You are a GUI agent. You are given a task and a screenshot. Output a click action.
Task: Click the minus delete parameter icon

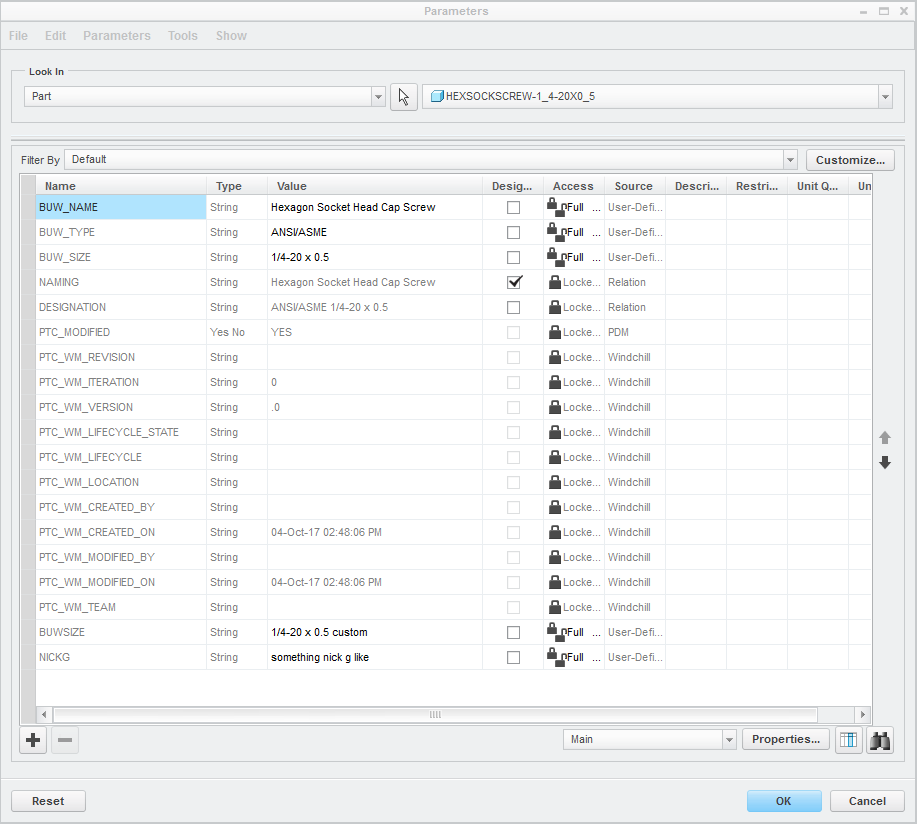65,740
